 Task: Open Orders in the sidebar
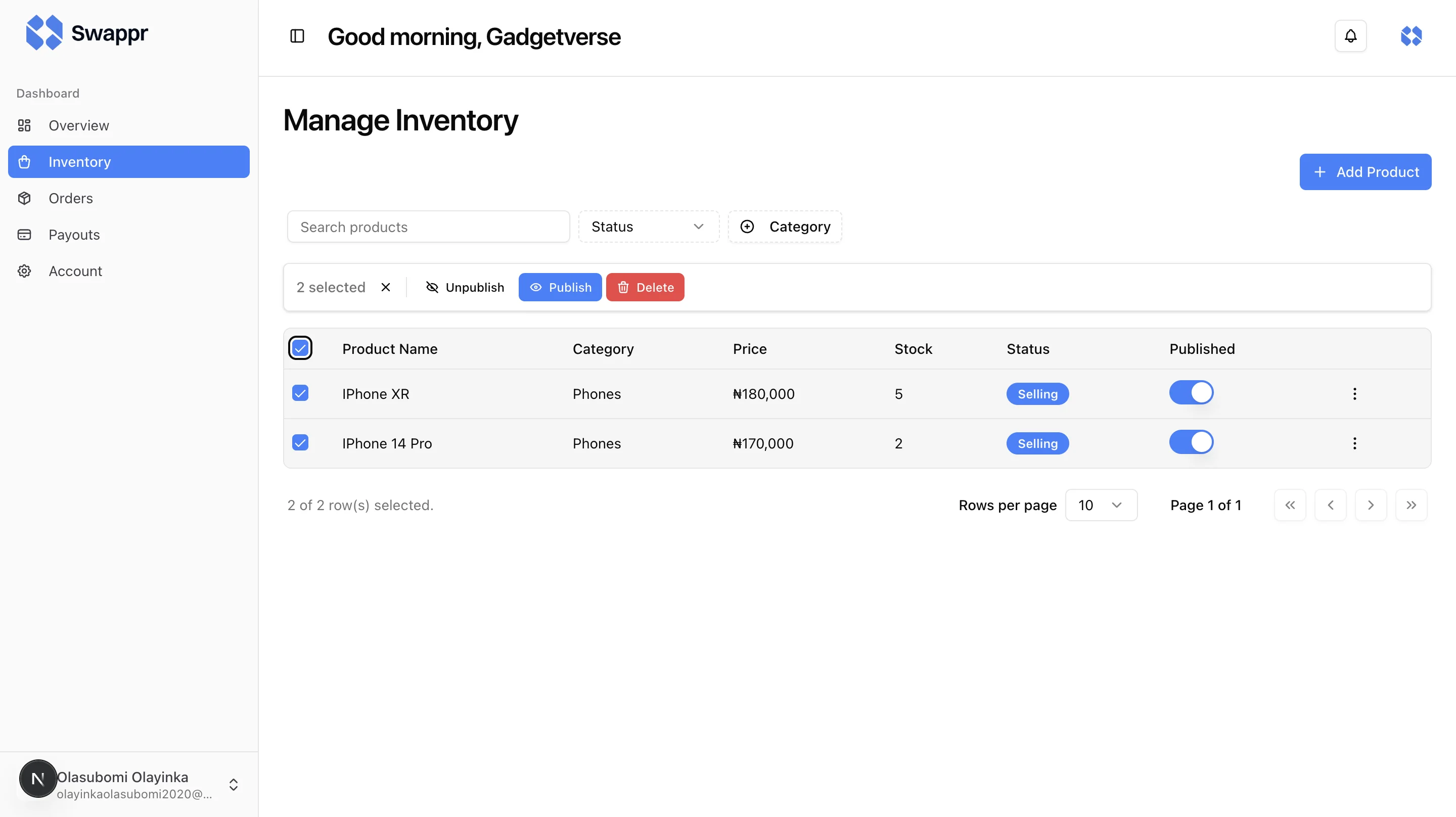129,199
